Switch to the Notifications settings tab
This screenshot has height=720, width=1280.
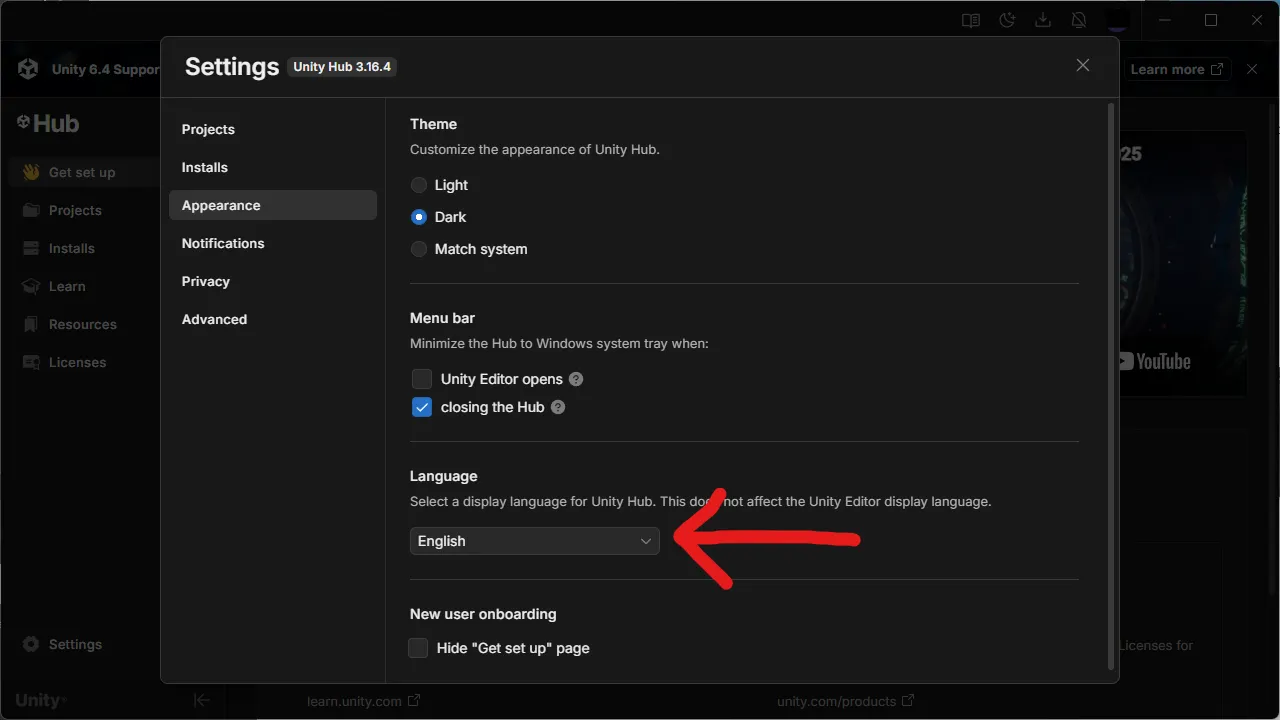coord(223,243)
